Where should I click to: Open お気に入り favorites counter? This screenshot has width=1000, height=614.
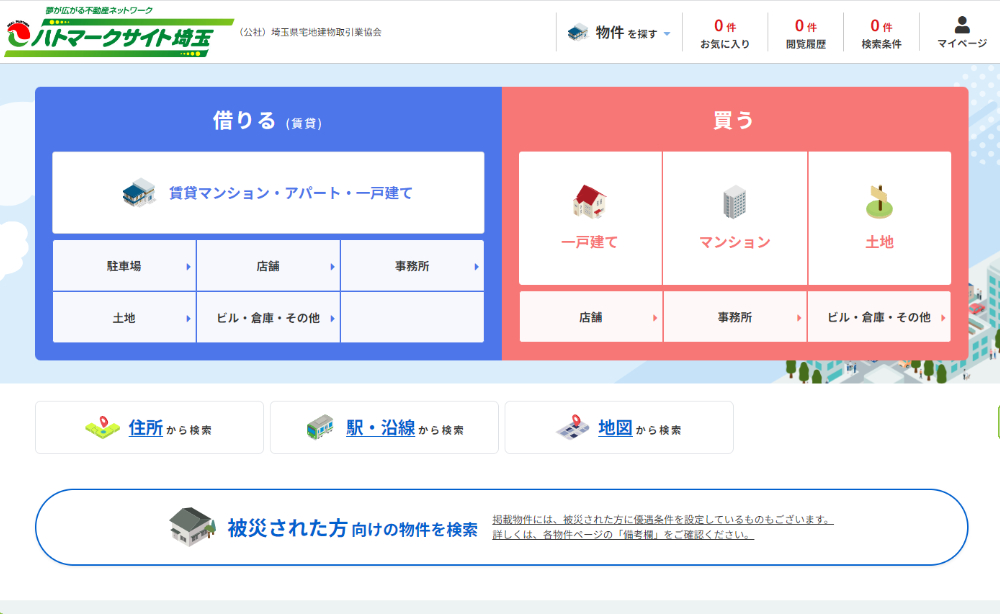725,33
